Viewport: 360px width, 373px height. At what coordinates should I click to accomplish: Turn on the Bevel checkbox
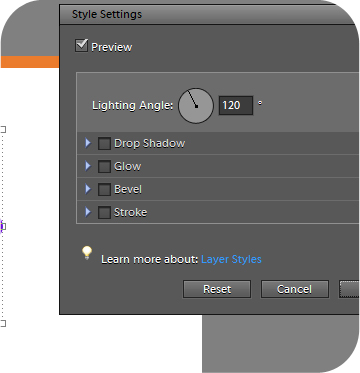[x=104, y=189]
